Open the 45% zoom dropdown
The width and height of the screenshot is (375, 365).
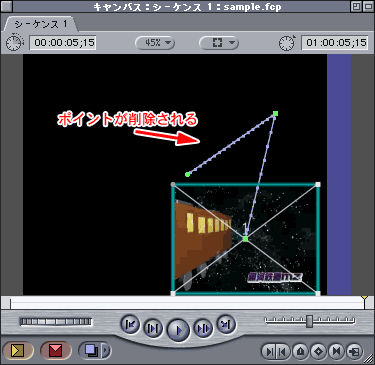click(x=155, y=43)
